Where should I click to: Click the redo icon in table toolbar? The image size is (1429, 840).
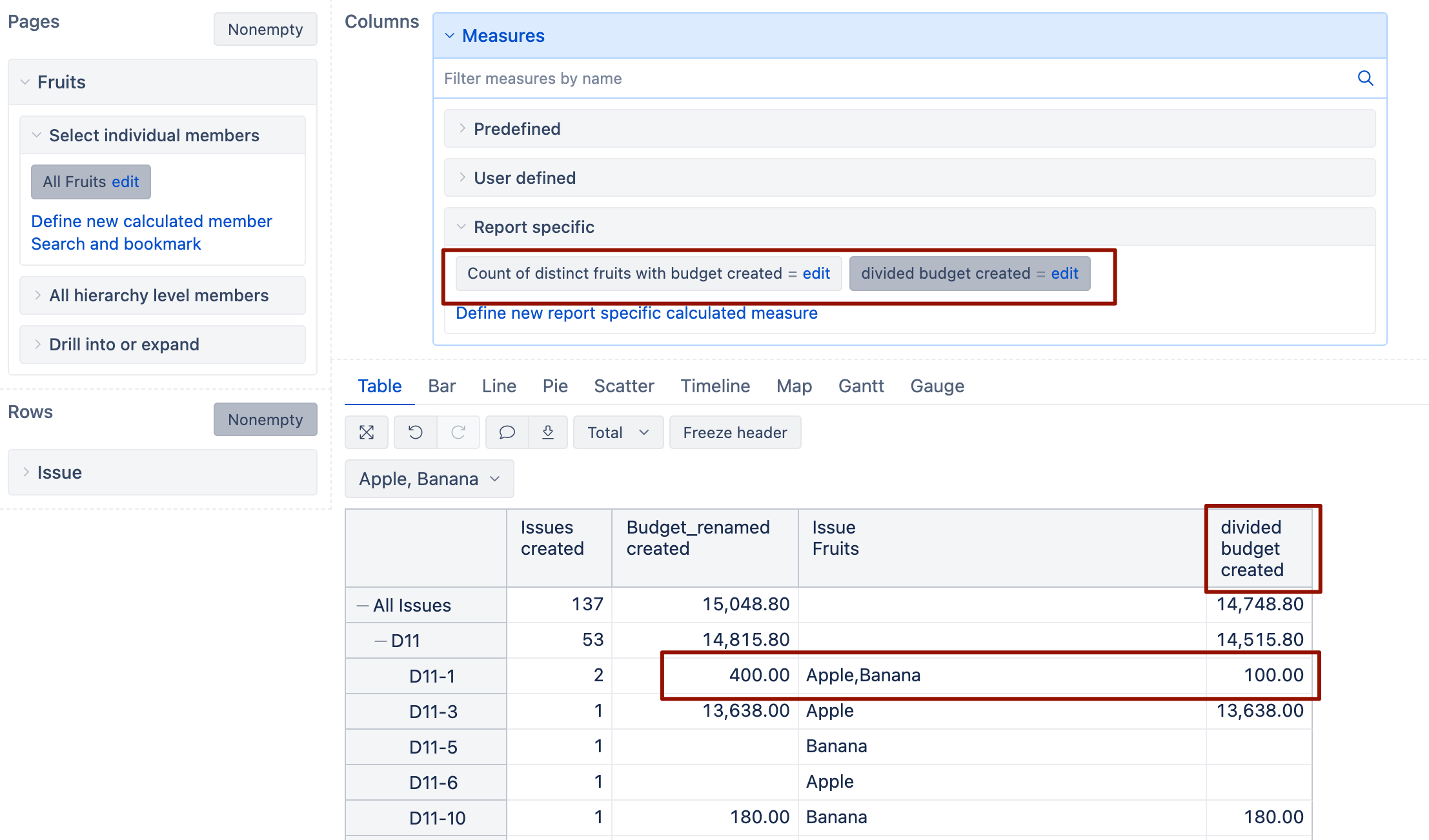[x=458, y=432]
